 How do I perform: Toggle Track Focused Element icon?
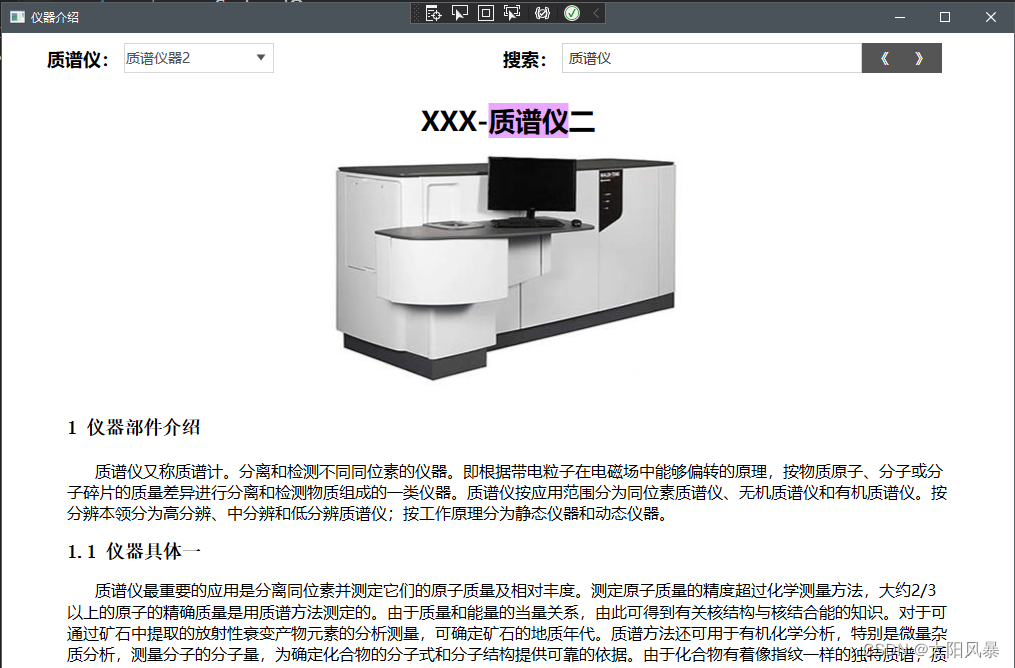[512, 13]
